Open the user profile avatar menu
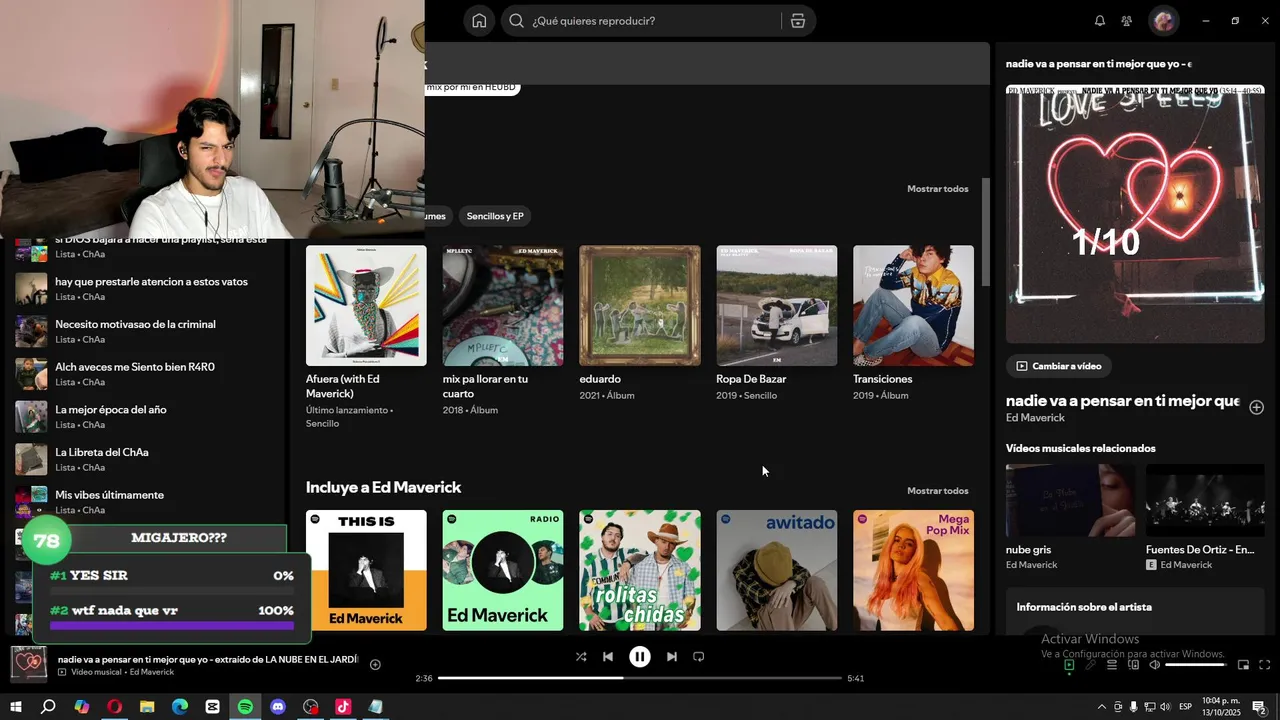Image resolution: width=1280 pixels, height=720 pixels. coord(1163,21)
